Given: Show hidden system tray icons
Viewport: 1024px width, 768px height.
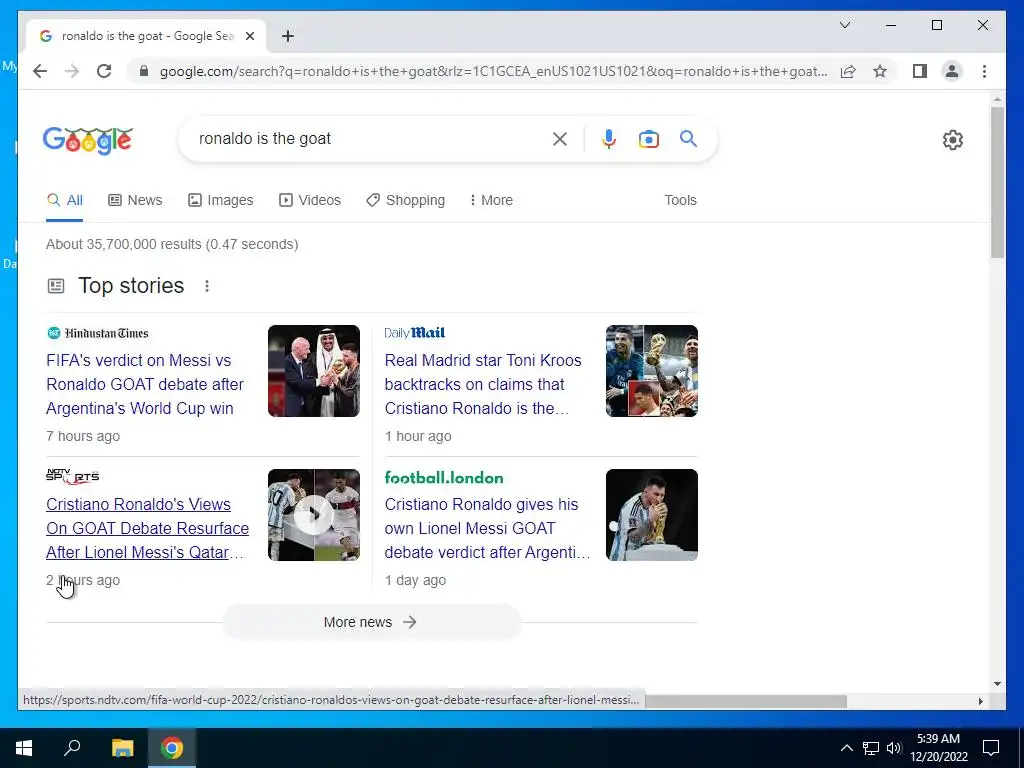Looking at the screenshot, I should point(846,748).
